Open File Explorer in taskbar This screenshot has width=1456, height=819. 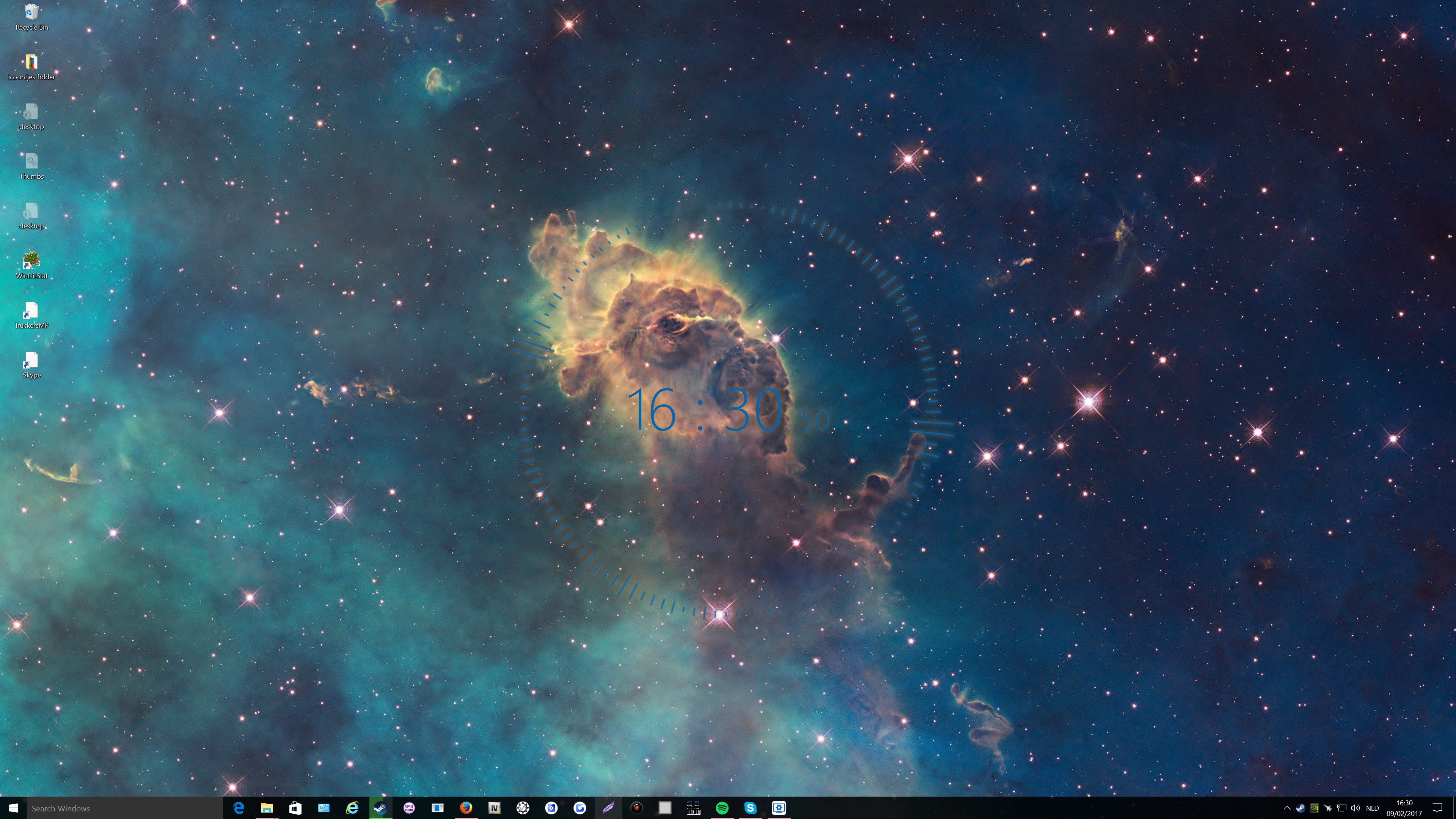point(267,808)
